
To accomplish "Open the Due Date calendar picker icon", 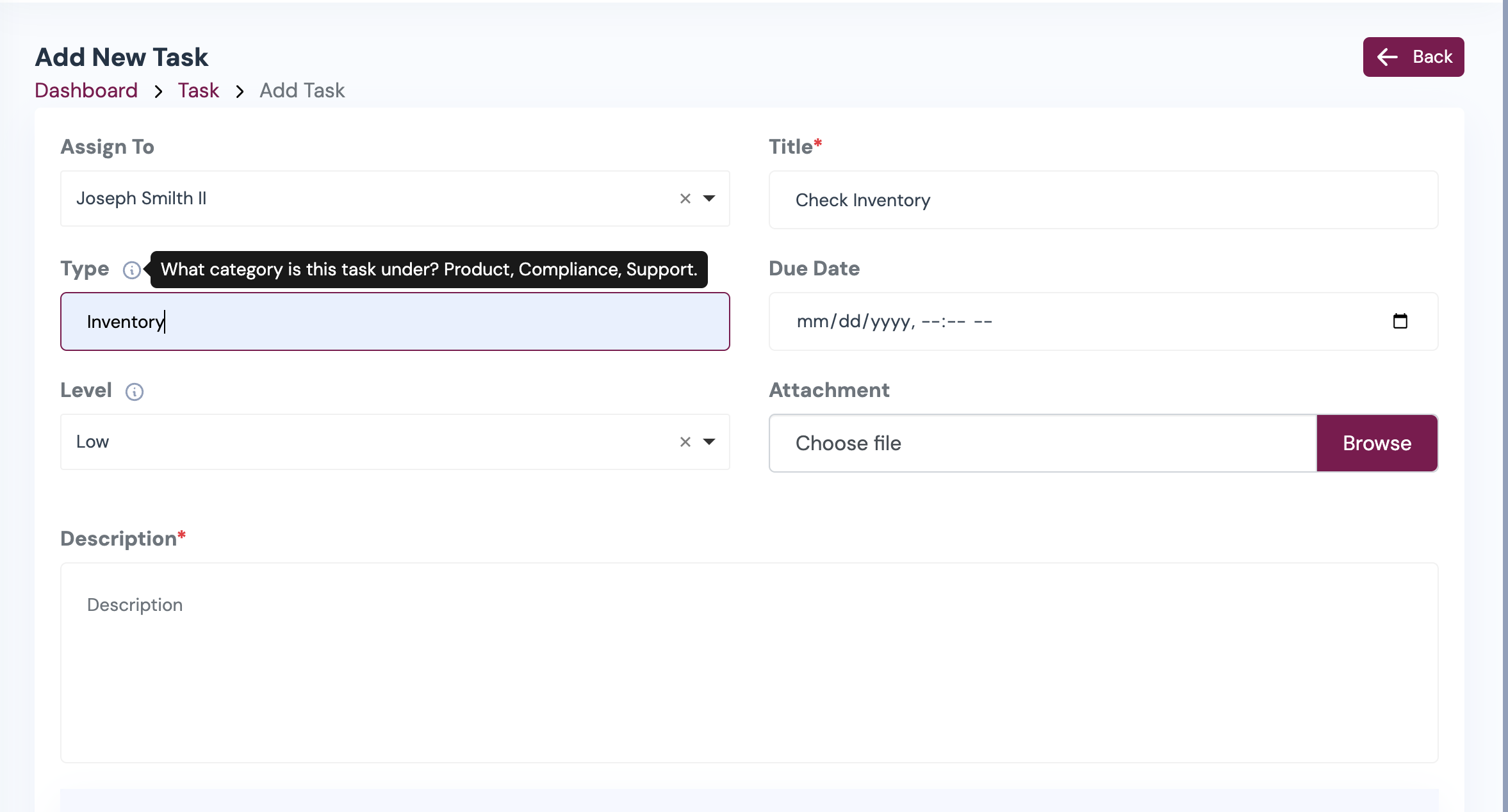I will [x=1401, y=321].
